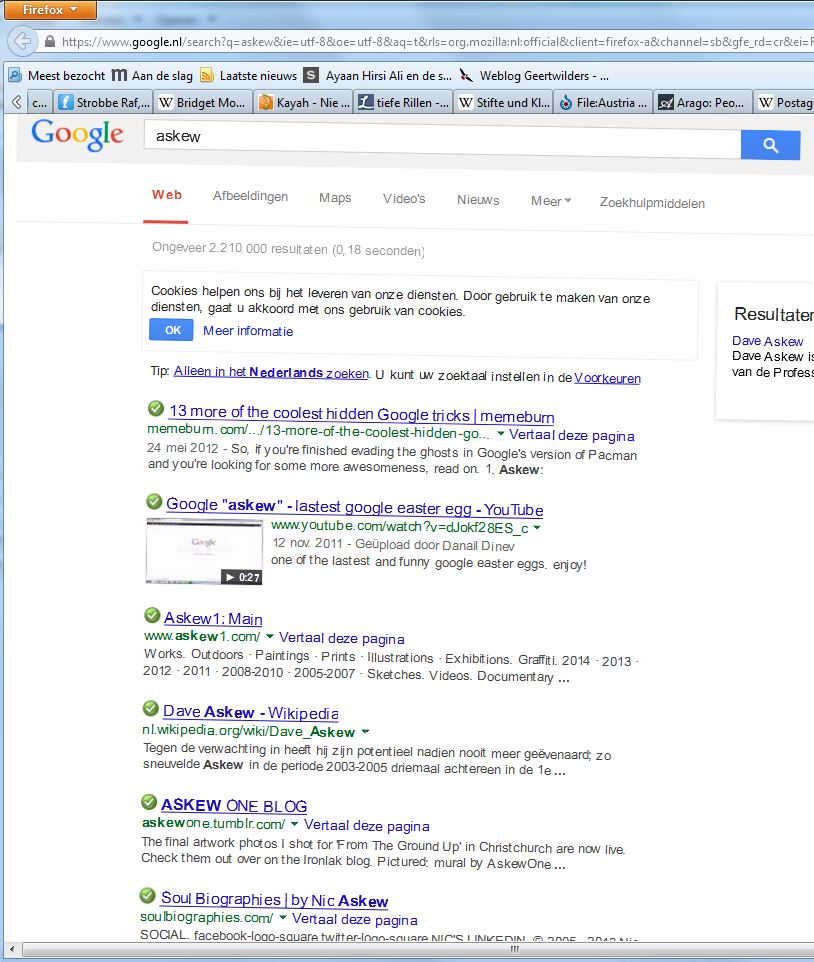Expand the Meer dropdown
The height and width of the screenshot is (962, 814).
[551, 201]
